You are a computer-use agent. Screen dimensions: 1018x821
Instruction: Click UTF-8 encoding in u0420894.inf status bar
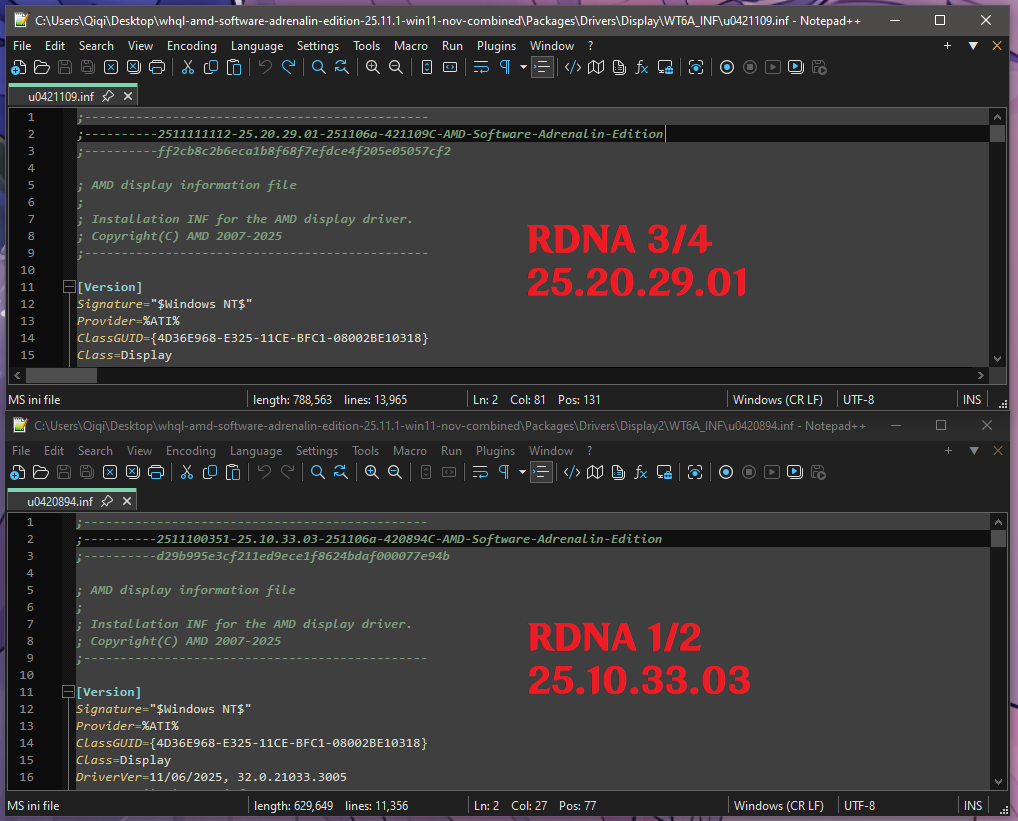tap(860, 805)
